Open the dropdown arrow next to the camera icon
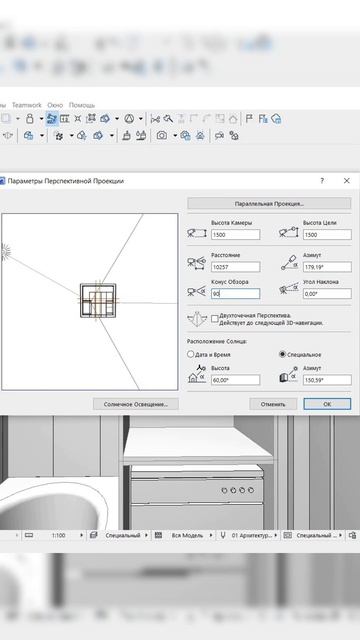Viewport: 360px width, 640px height. coord(175,136)
